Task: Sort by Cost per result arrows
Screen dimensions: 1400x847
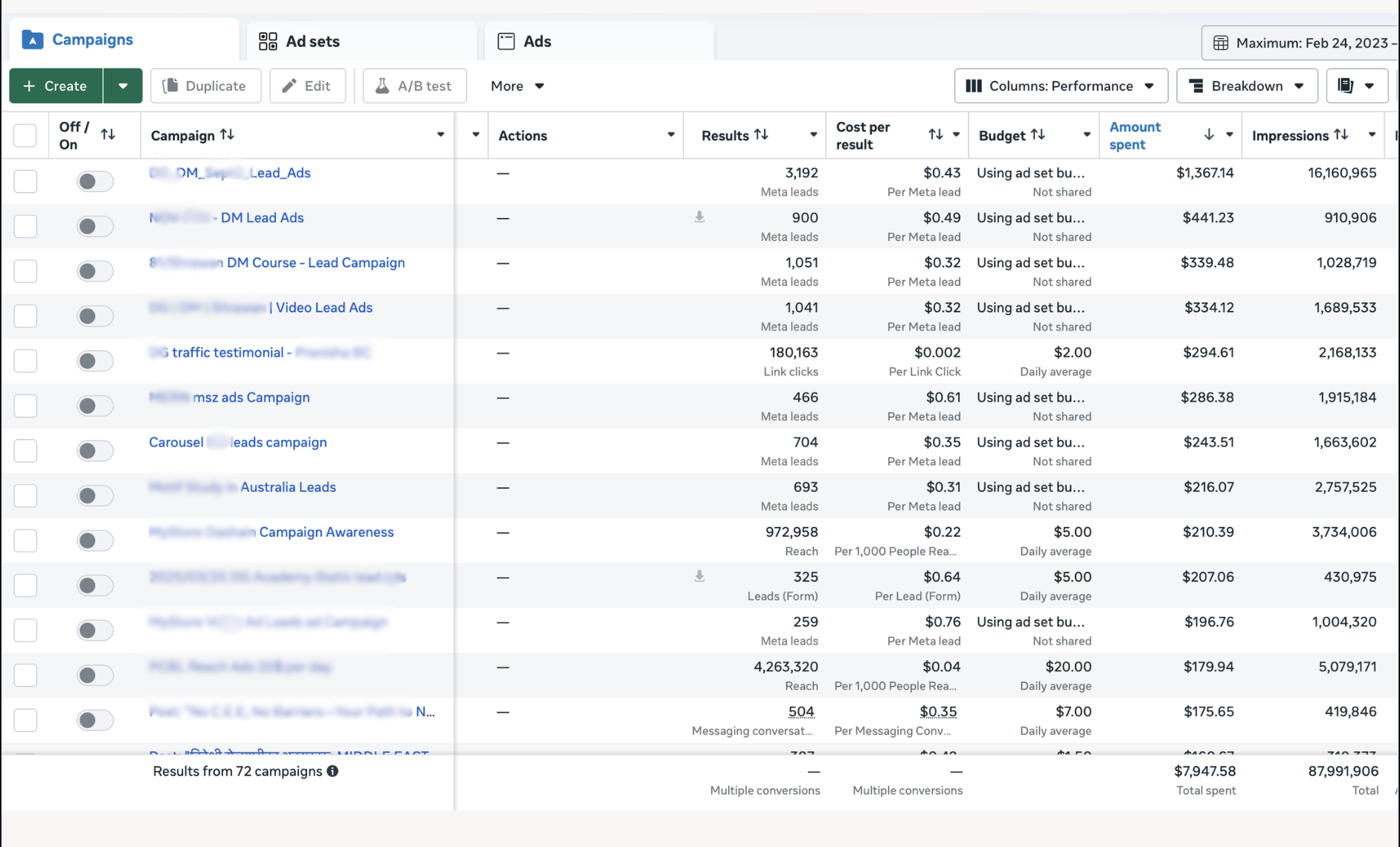Action: coord(936,134)
